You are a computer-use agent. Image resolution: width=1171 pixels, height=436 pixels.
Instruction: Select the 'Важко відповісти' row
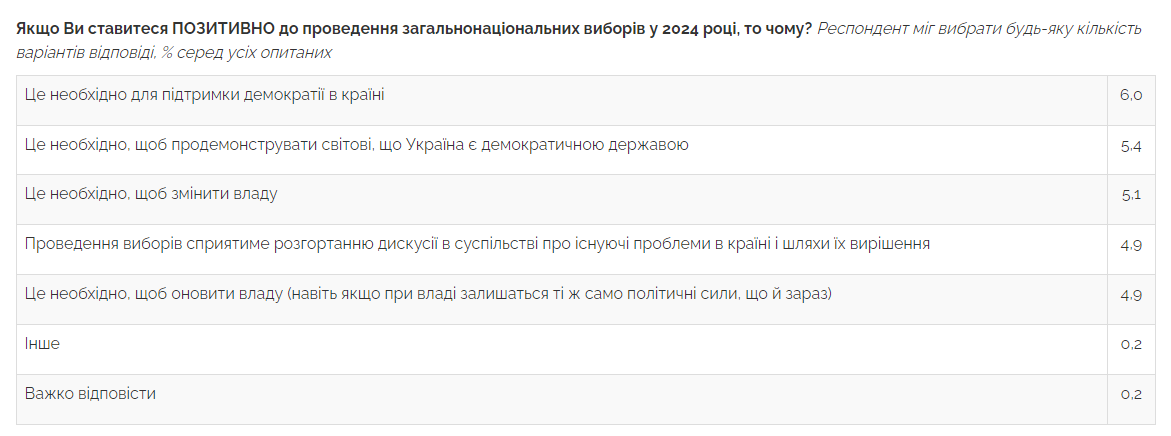(90, 394)
